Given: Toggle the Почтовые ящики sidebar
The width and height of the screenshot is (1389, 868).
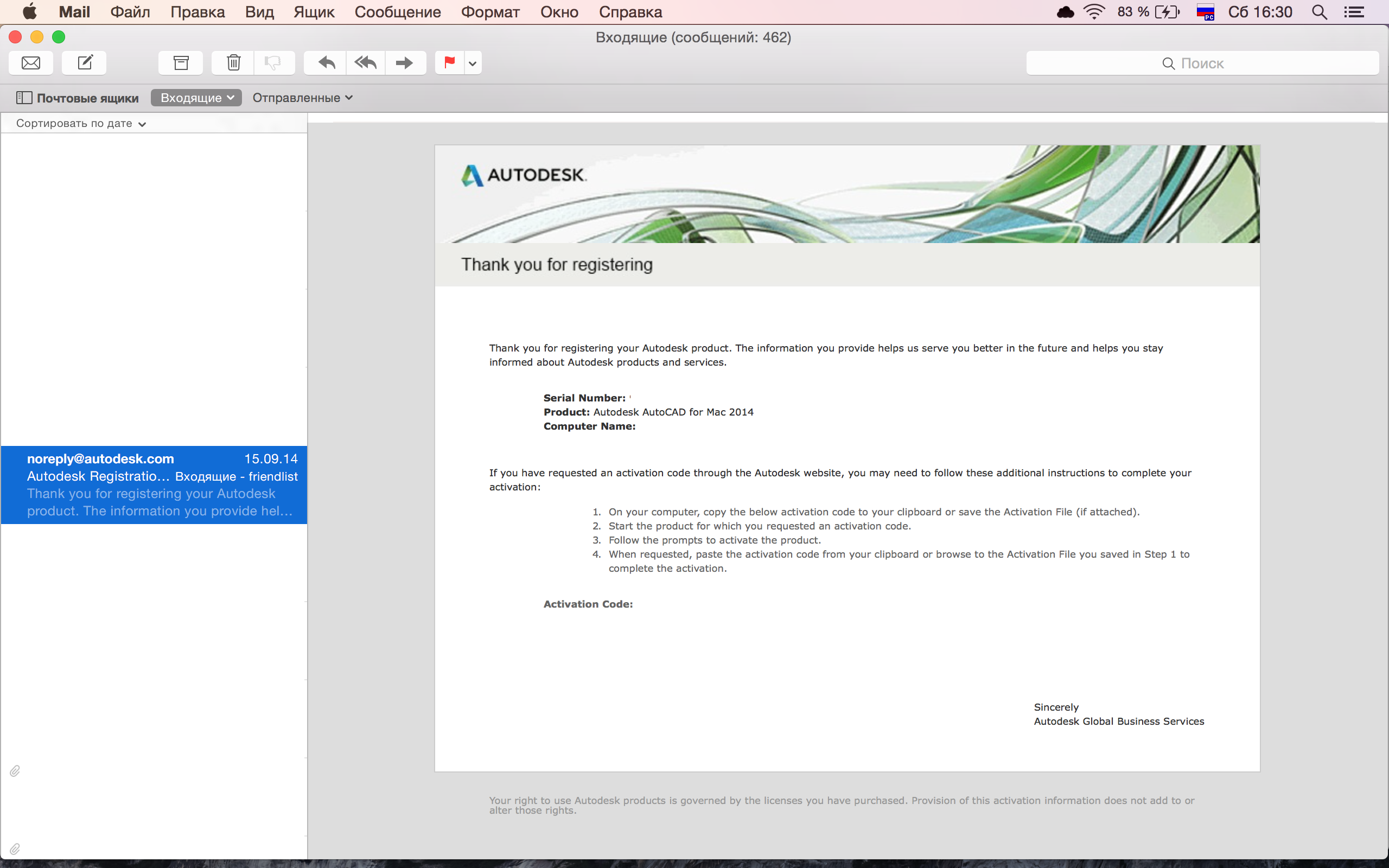Looking at the screenshot, I should 78,98.
